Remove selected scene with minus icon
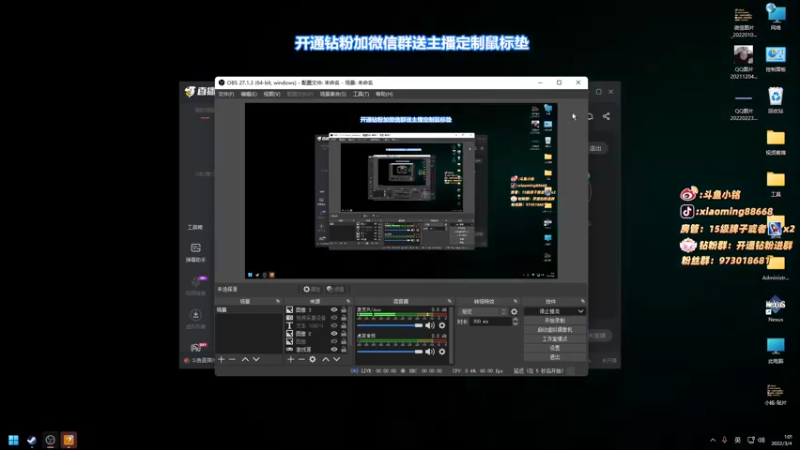800x450 pixels. click(x=232, y=359)
